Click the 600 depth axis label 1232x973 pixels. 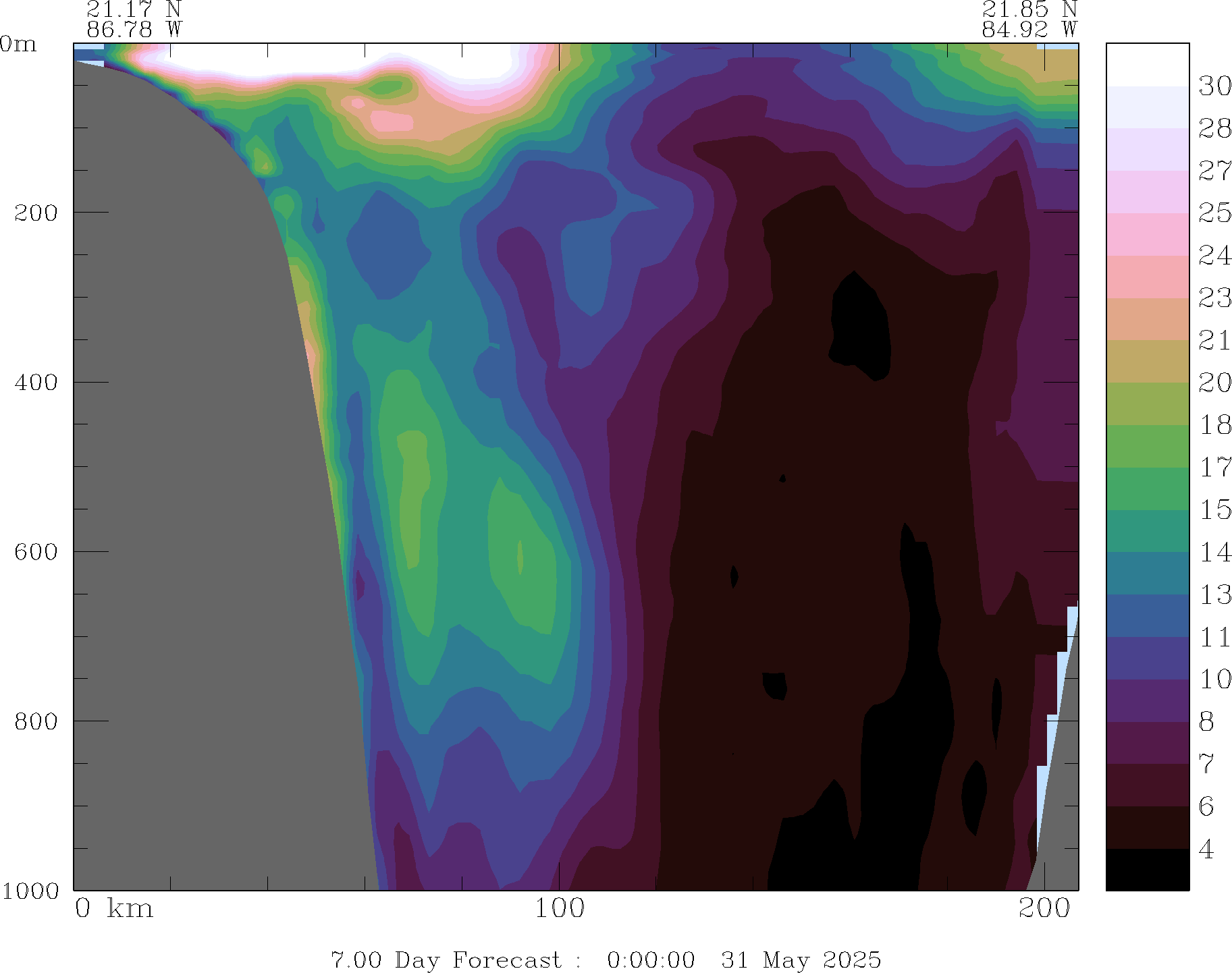coord(36,552)
